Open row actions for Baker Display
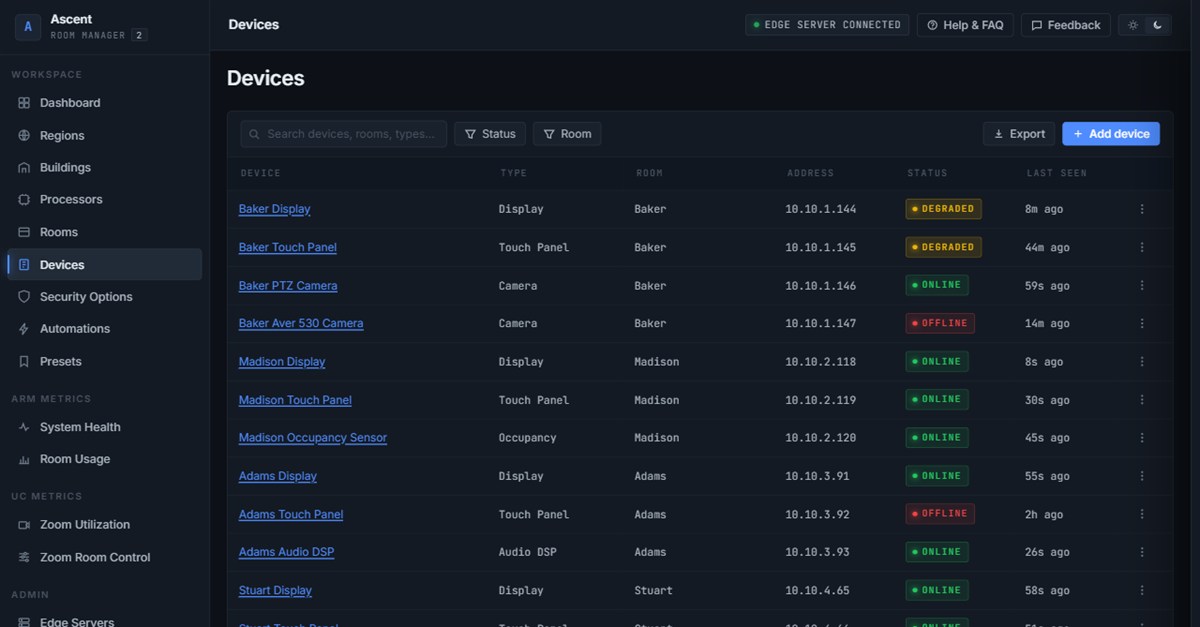The image size is (1200, 627). tap(1142, 209)
